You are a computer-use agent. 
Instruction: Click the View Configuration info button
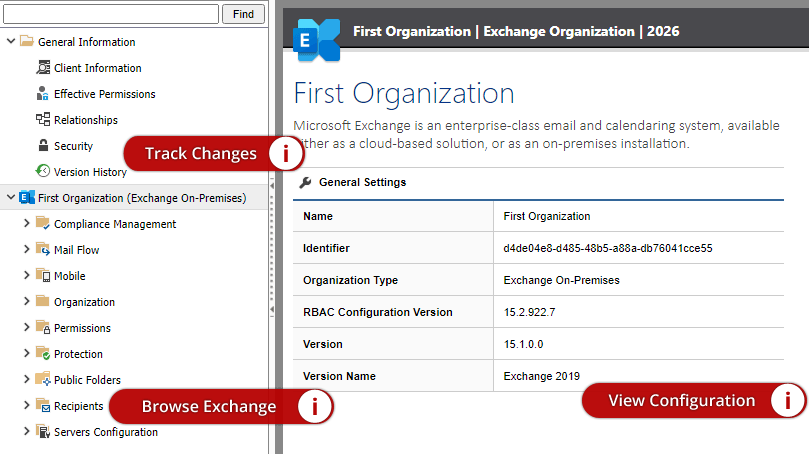(x=787, y=400)
